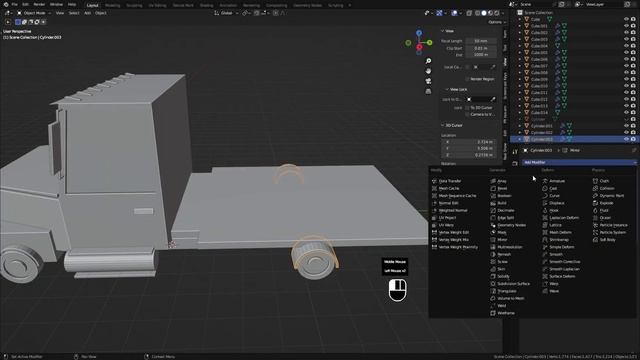Open the Render menu
This screenshot has height=360, width=640.
[39, 4]
